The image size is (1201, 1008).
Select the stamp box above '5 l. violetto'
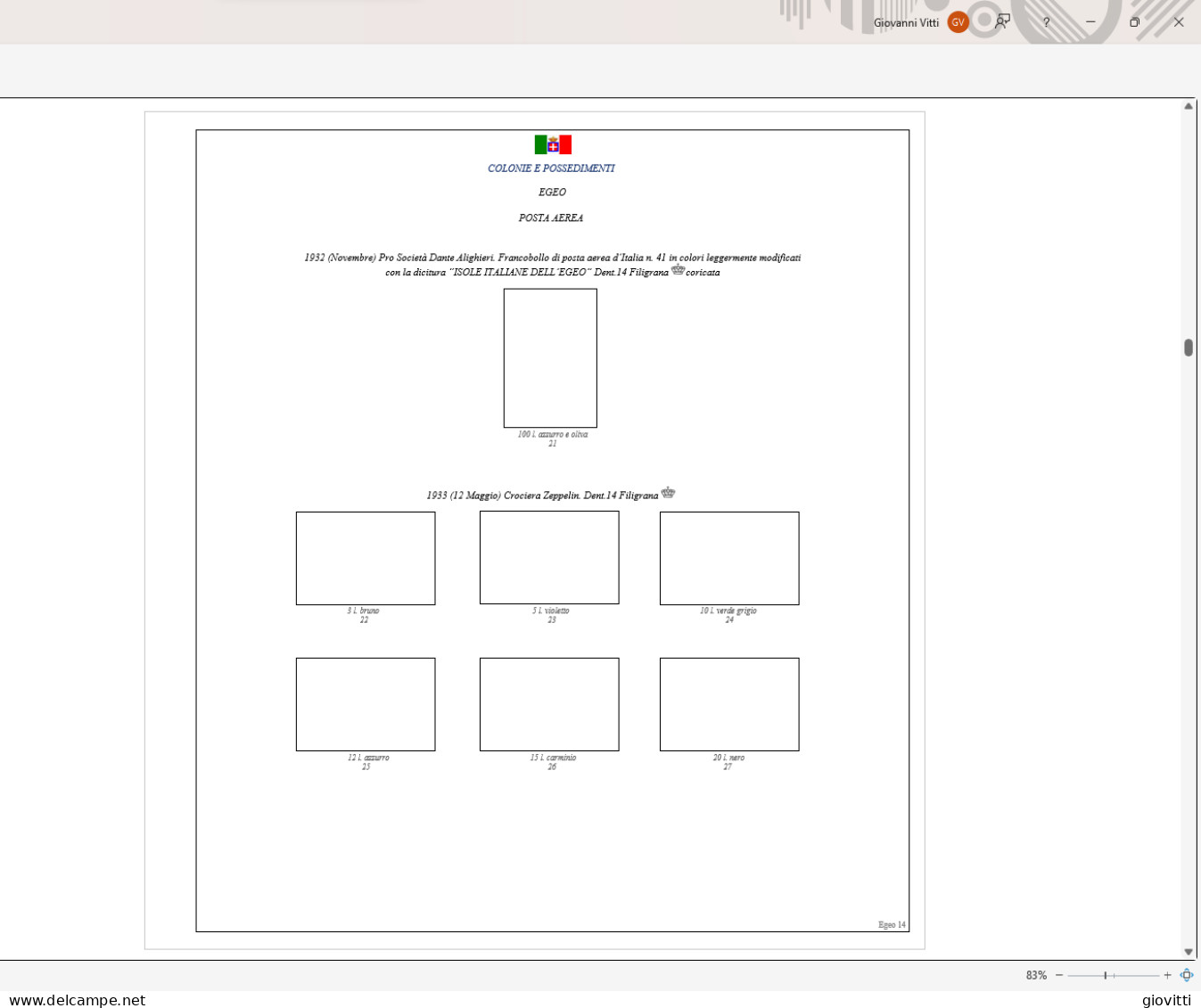[549, 557]
